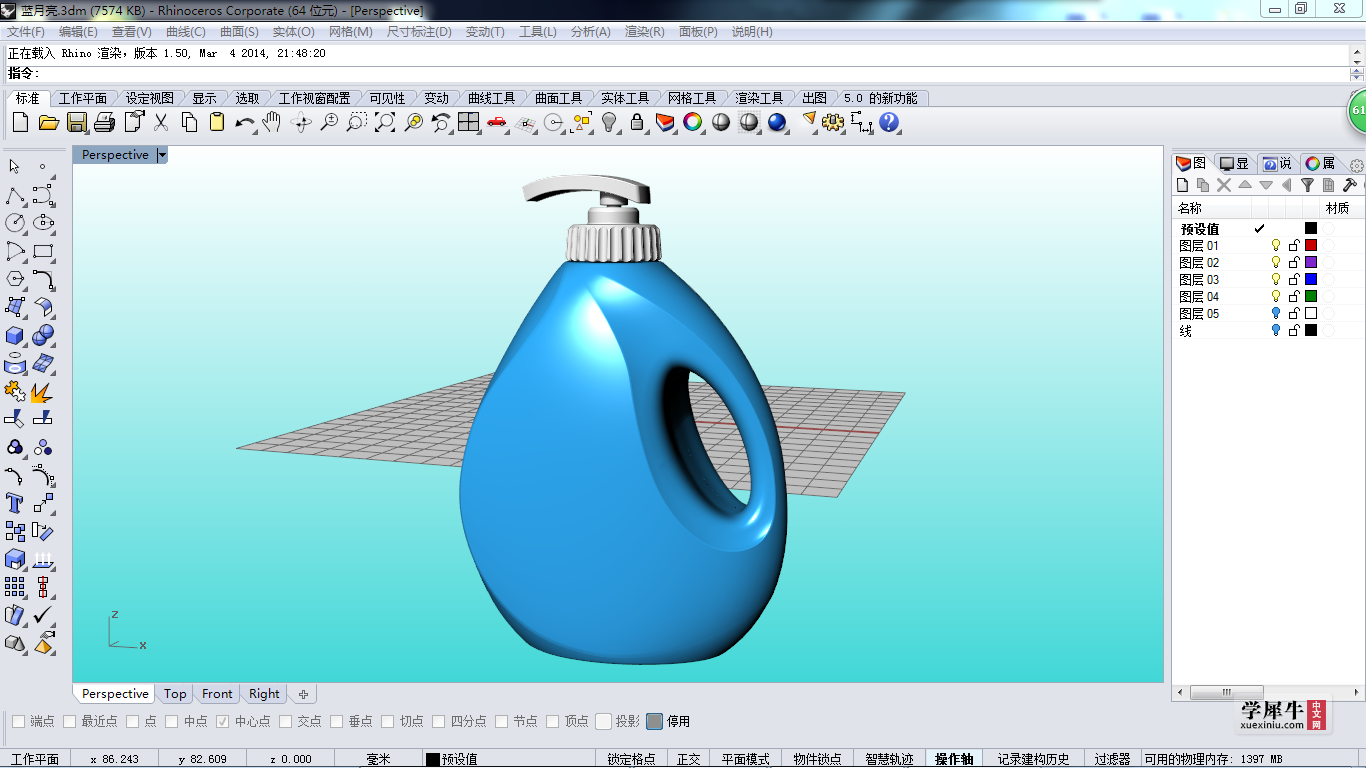
Task: Click the light bulb Hide objects icon
Action: click(x=609, y=122)
